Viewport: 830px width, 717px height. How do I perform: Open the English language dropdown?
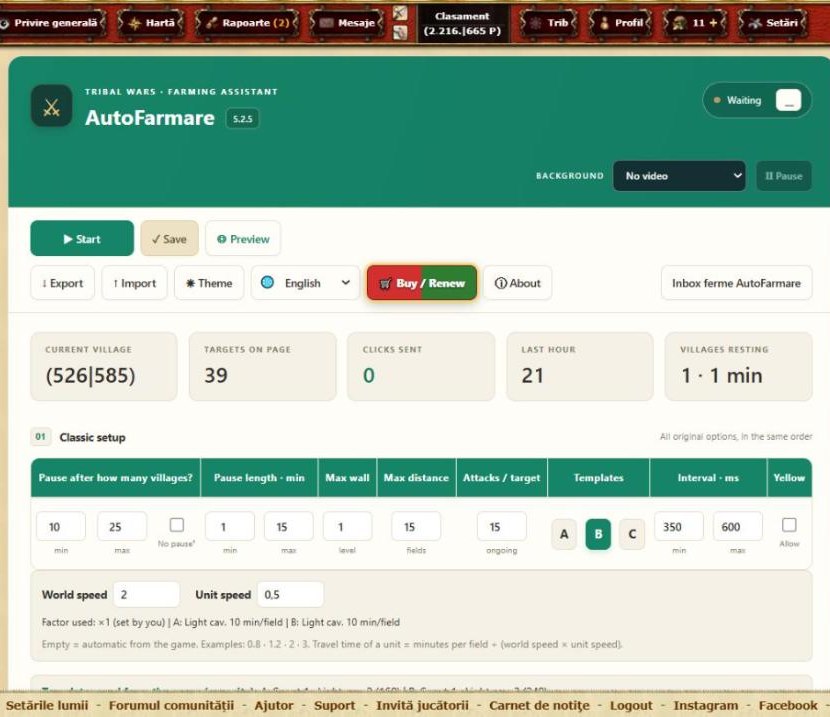coord(305,283)
